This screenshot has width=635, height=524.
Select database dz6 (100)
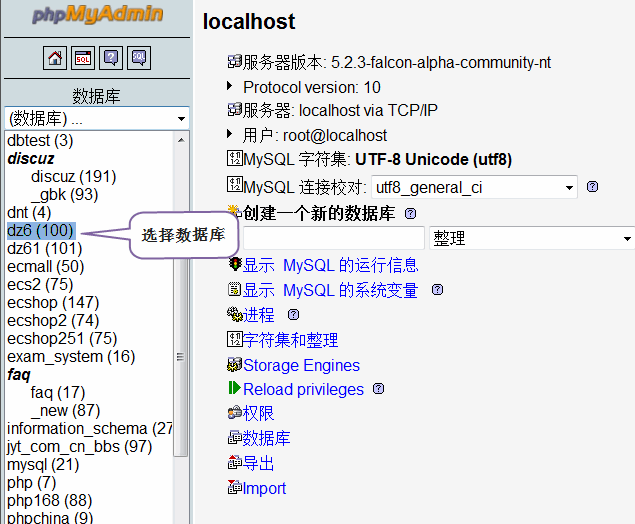(40, 230)
